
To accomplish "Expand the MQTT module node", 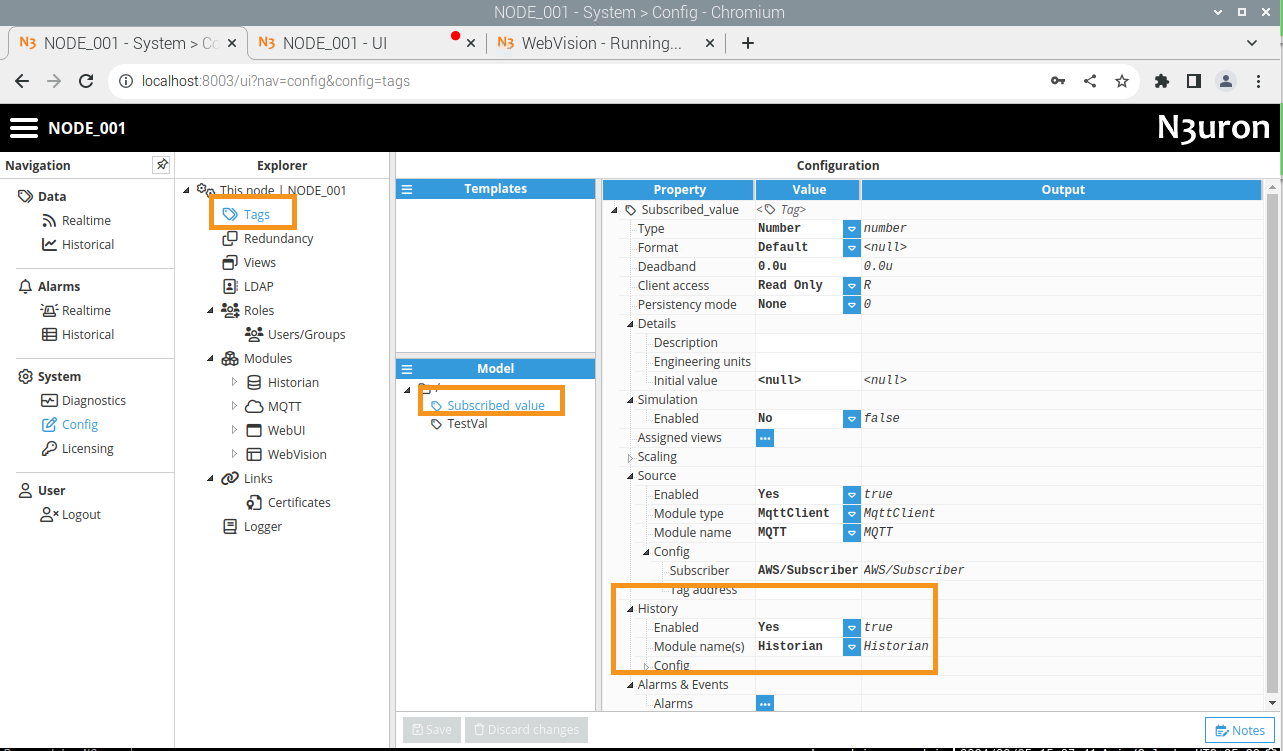I will 234,407.
